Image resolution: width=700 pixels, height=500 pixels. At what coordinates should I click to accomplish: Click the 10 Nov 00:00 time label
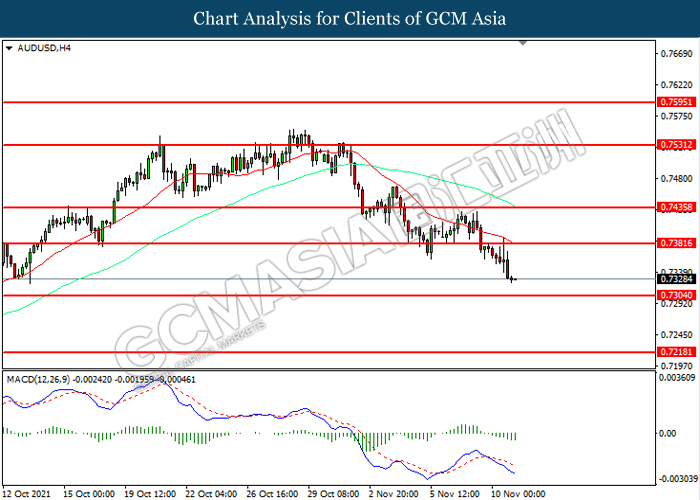pos(518,493)
